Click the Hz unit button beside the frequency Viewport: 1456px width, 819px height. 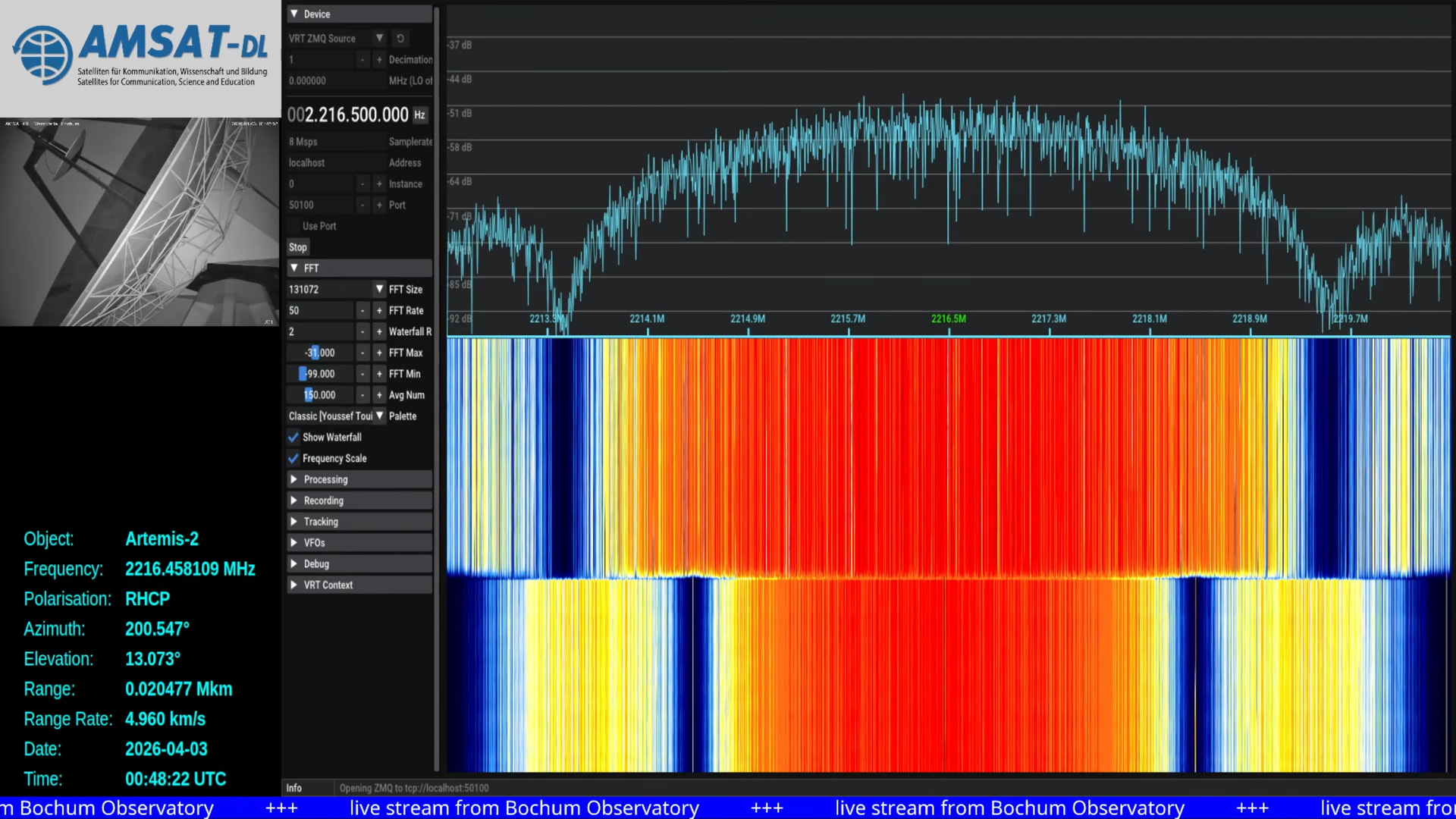click(419, 115)
